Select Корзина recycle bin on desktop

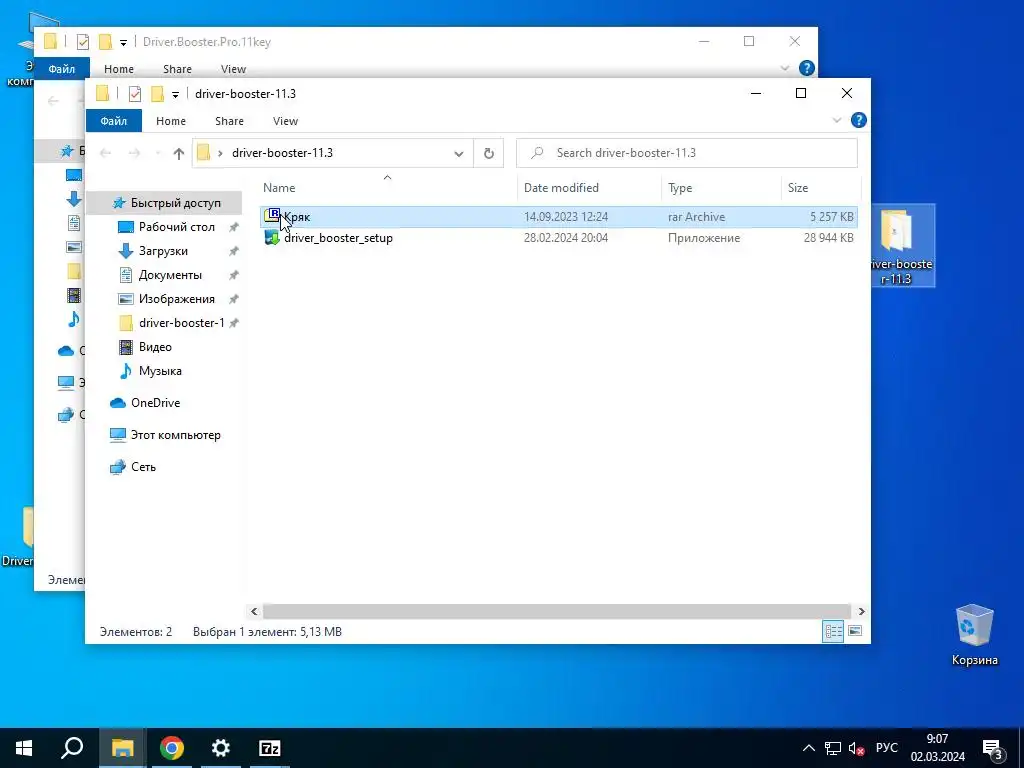tap(974, 634)
